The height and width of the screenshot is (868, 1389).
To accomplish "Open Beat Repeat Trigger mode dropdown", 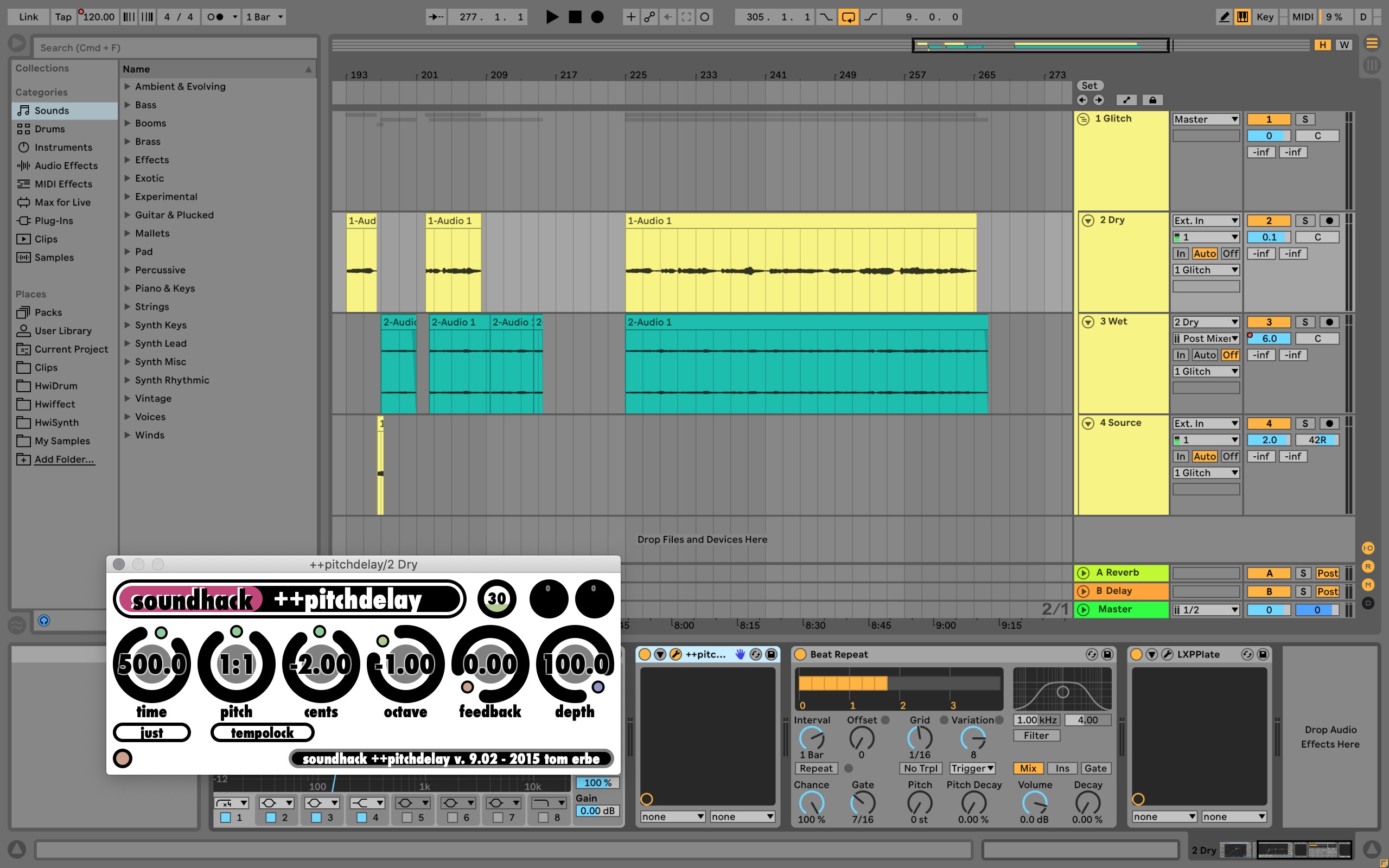I will tap(972, 769).
